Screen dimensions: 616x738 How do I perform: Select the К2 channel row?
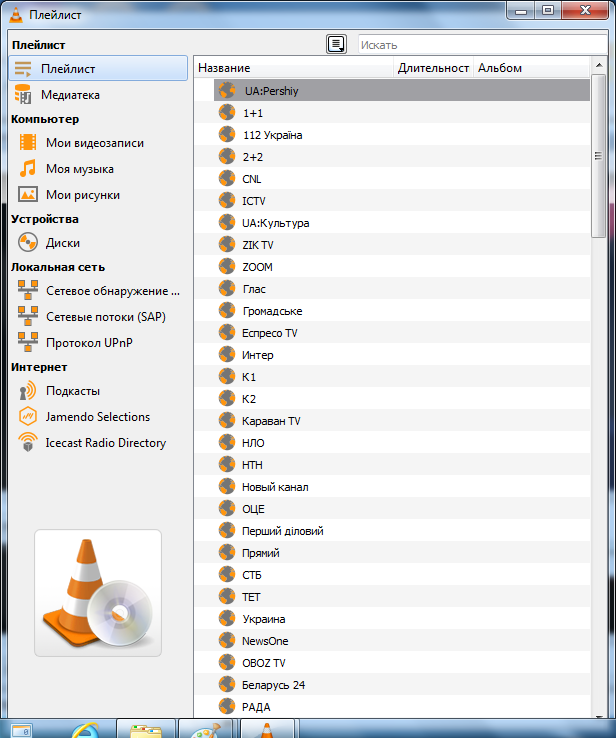(x=392, y=399)
